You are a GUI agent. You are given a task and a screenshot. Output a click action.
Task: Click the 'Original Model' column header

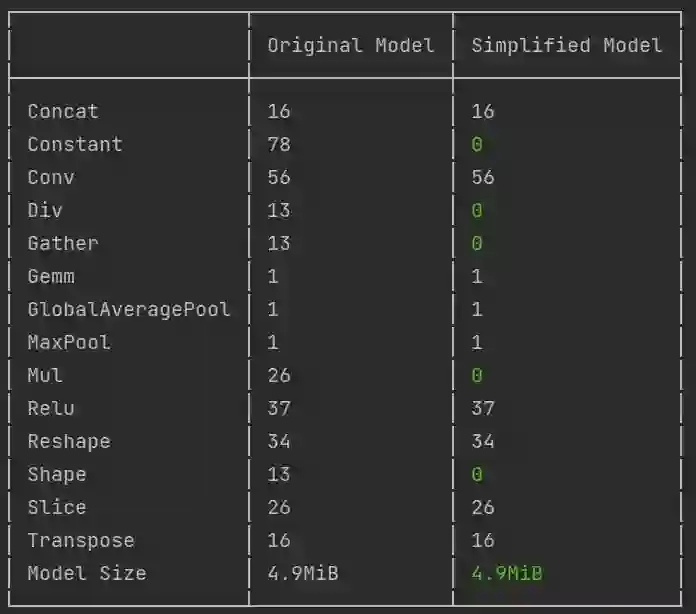(350, 45)
